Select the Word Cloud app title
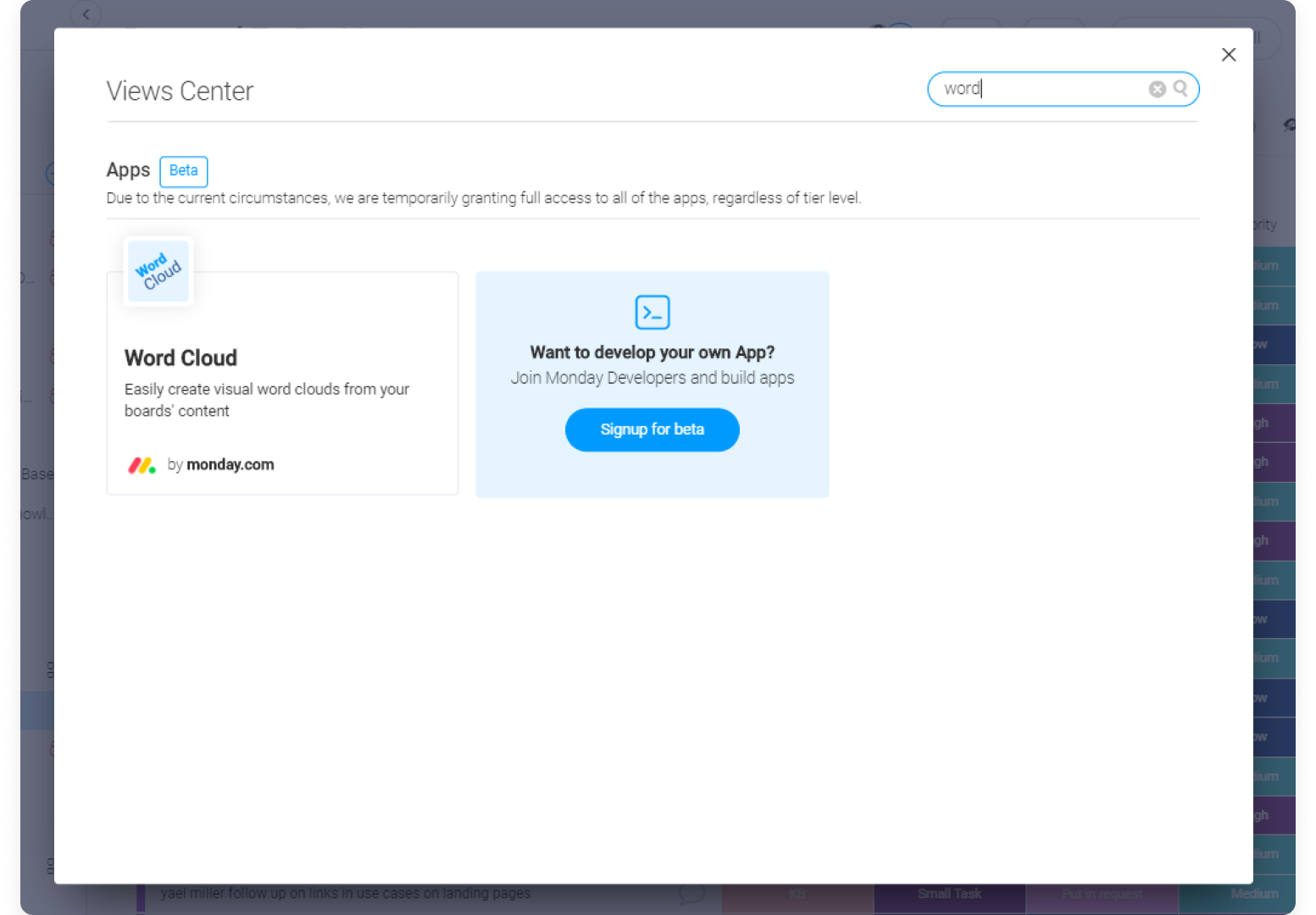Viewport: 1316px width, 915px height. (x=180, y=358)
